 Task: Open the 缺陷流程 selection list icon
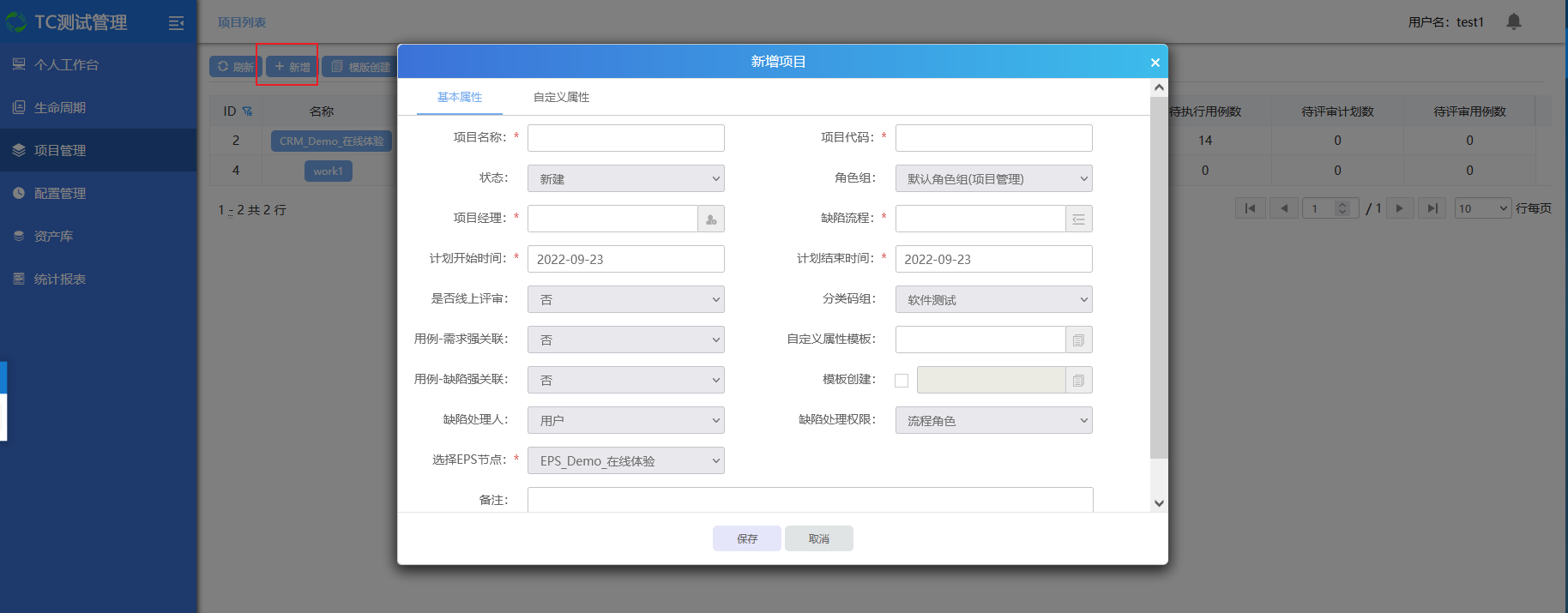[1078, 219]
